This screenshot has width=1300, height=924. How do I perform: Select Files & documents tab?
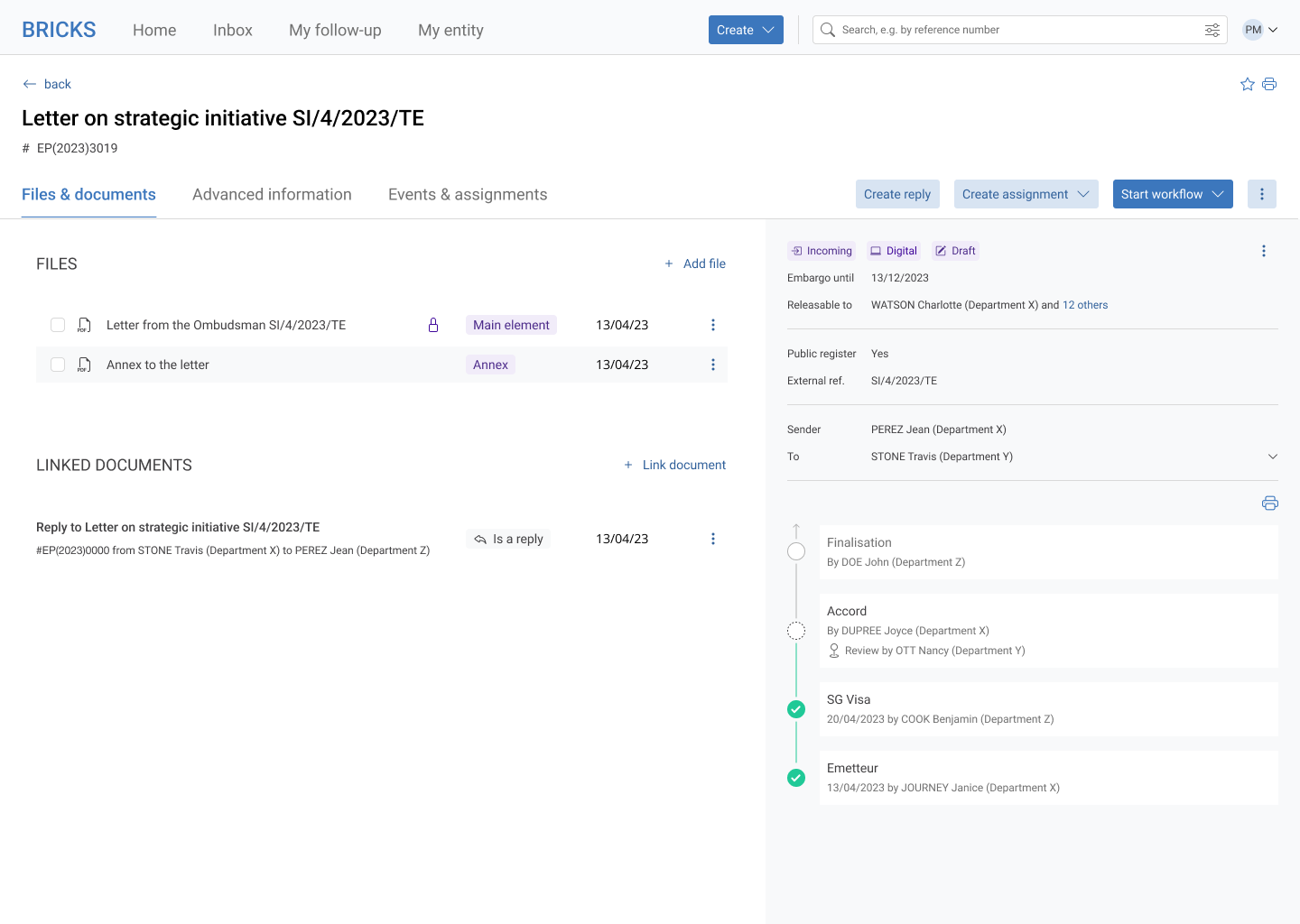pyautogui.click(x=88, y=194)
